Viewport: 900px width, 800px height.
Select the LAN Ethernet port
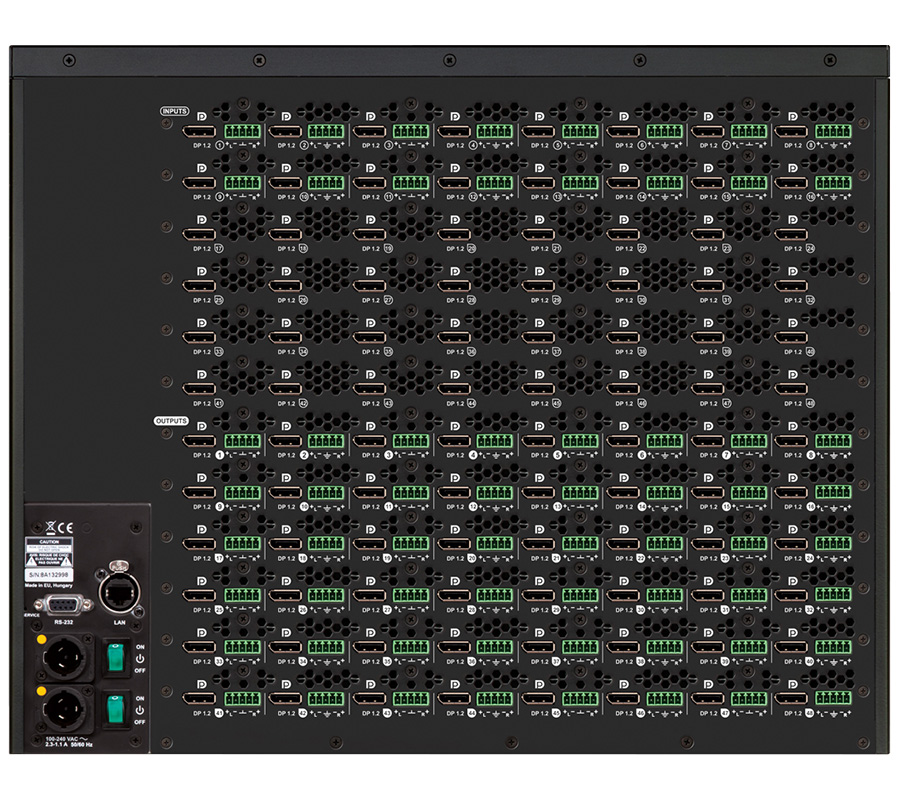pyautogui.click(x=116, y=592)
